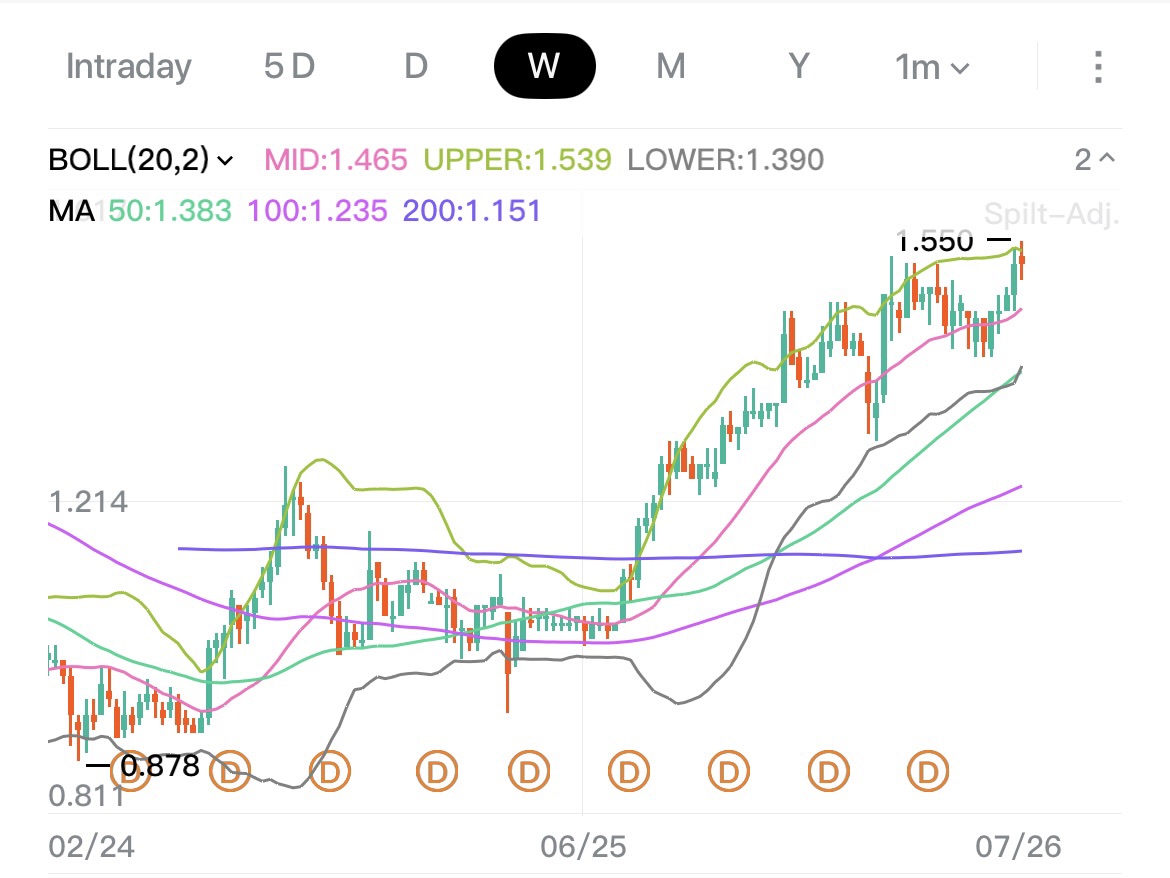The width and height of the screenshot is (1170, 878).
Task: Select the D daily timeframe
Action: pos(416,66)
